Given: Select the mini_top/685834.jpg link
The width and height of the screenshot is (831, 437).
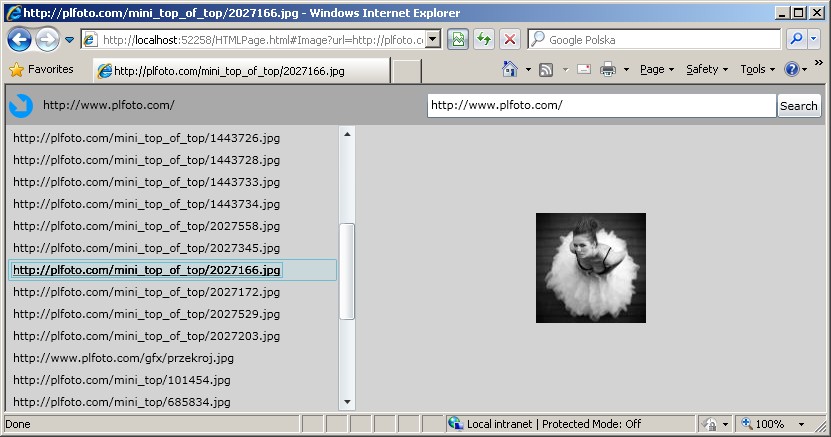Looking at the screenshot, I should pyautogui.click(x=122, y=402).
